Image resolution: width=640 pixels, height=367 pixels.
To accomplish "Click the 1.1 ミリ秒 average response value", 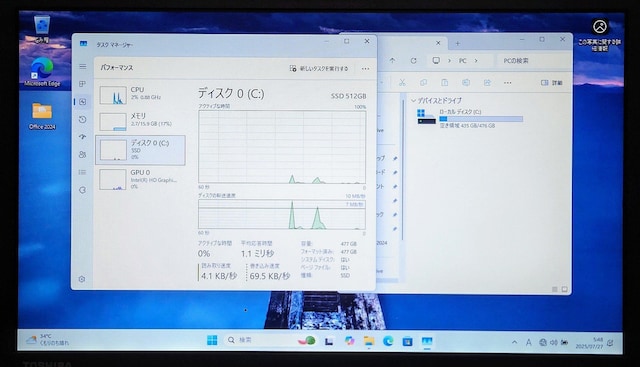I will (257, 254).
